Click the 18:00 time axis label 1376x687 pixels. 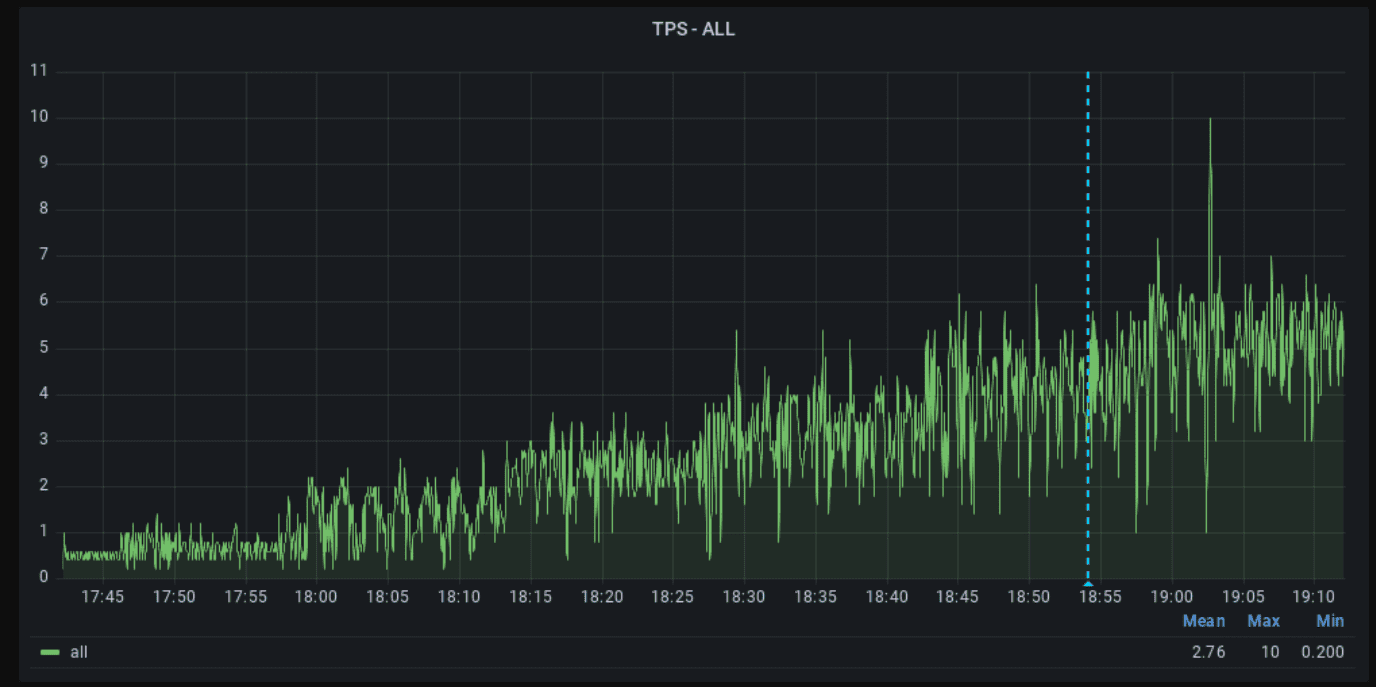pyautogui.click(x=316, y=597)
